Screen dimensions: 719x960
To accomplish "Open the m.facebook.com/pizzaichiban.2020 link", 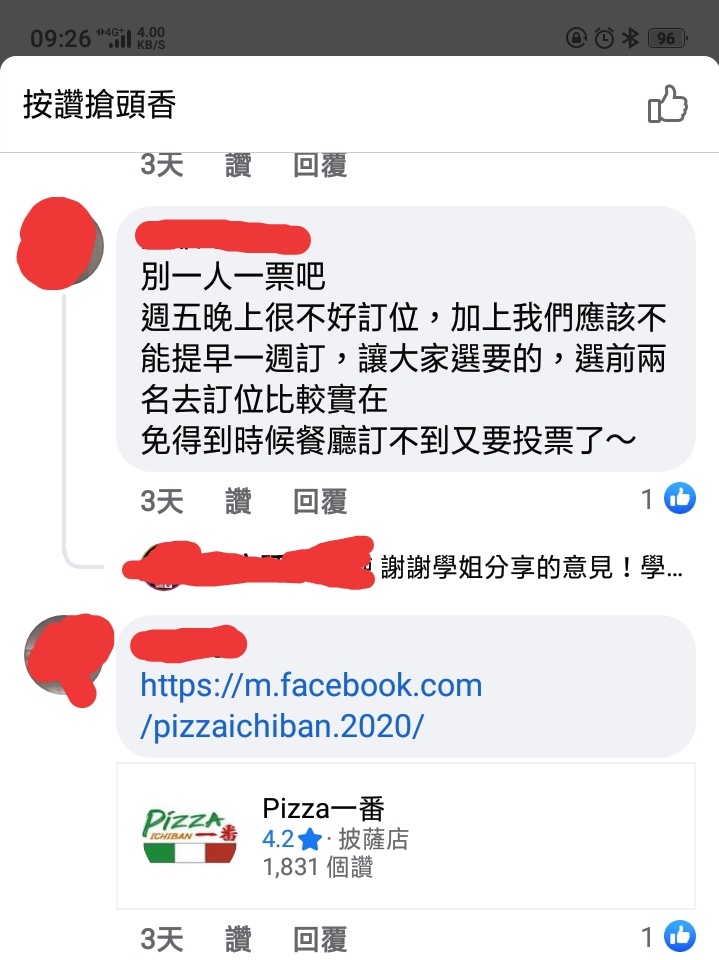I will (311, 705).
